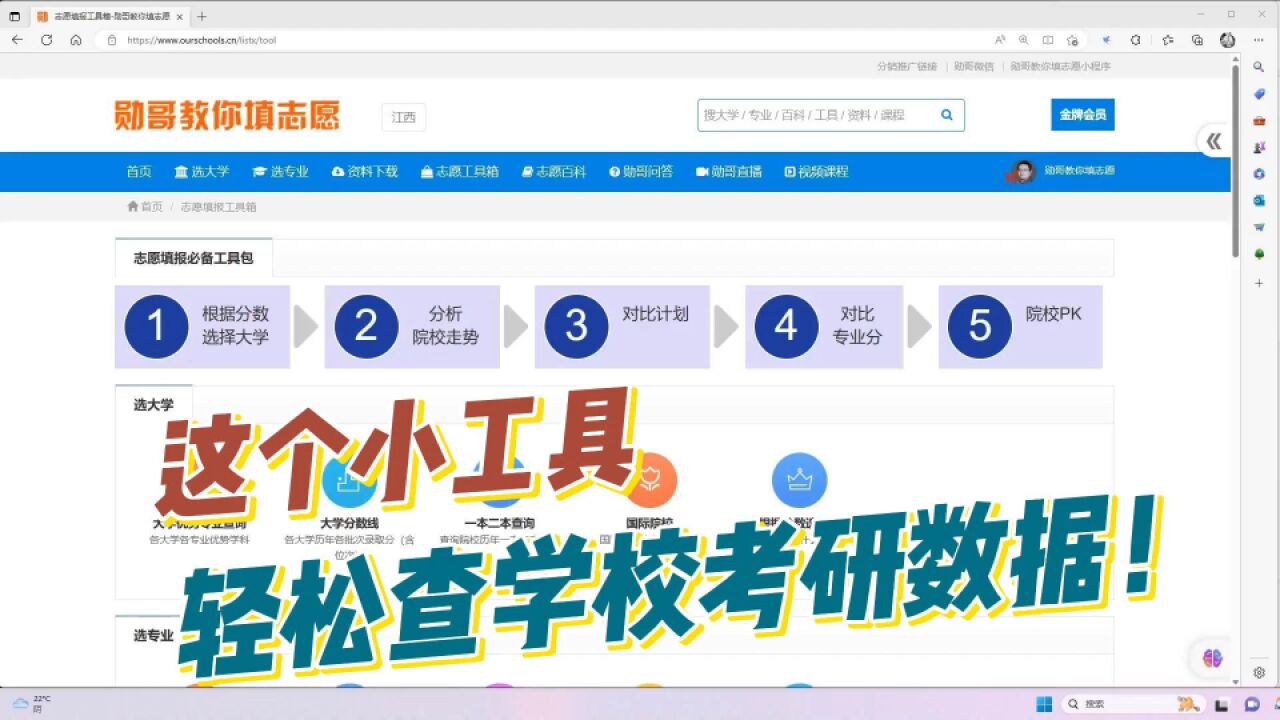Reload the page with Refresh icon
Image resolution: width=1280 pixels, height=720 pixels.
(x=46, y=40)
